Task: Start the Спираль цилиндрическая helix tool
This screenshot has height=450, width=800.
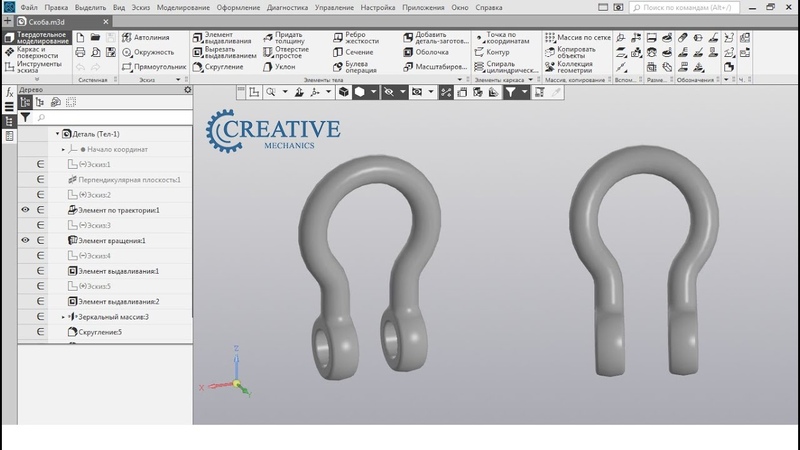Action: 504,67
